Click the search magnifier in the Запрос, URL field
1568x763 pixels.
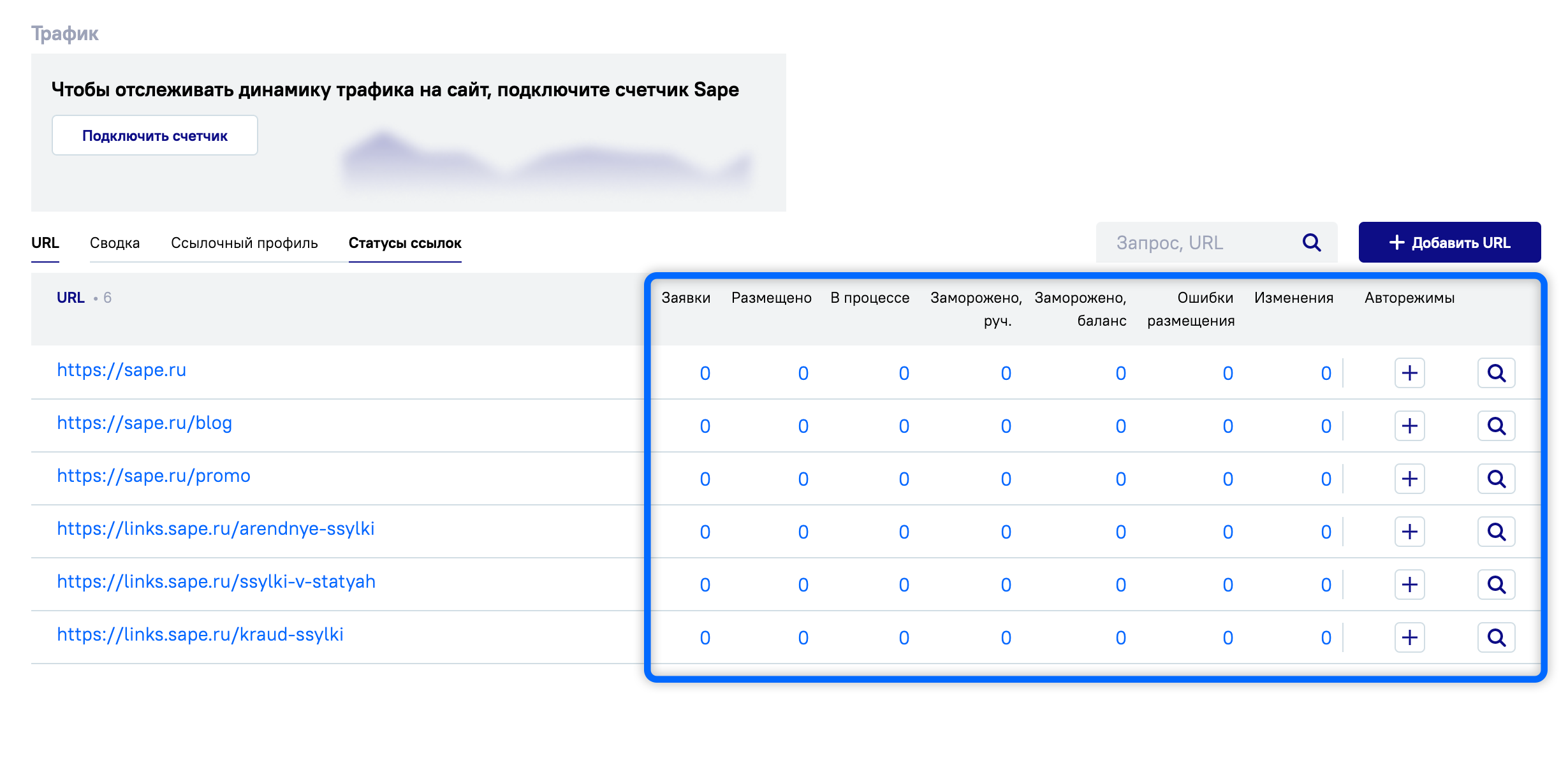(1312, 242)
